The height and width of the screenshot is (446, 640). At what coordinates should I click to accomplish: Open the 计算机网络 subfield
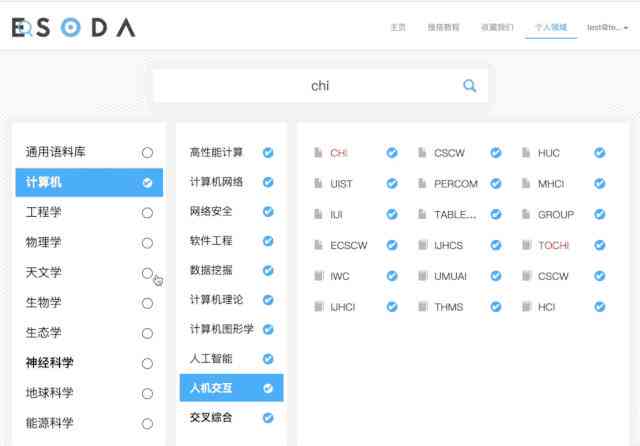click(216, 182)
